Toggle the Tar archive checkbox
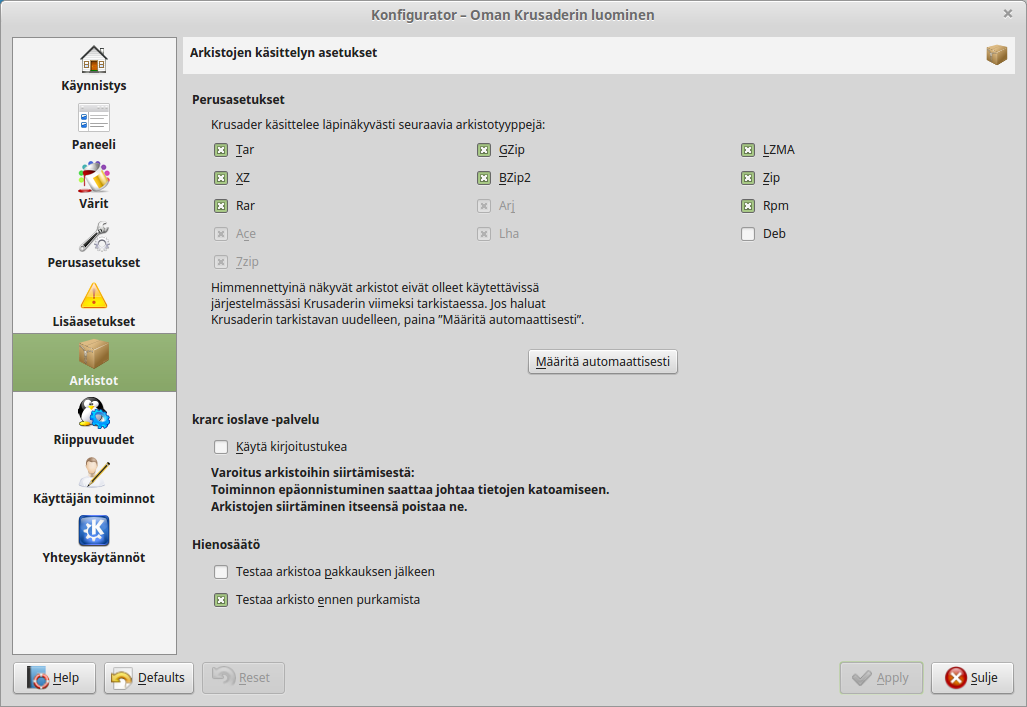The image size is (1027, 707). [221, 150]
